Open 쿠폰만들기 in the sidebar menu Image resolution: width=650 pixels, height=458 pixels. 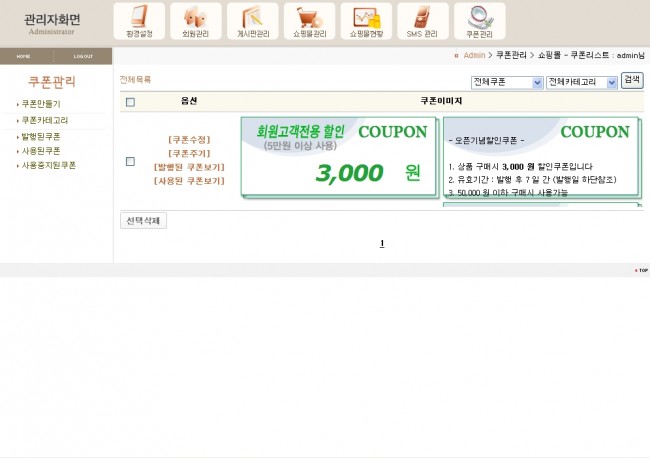point(41,104)
